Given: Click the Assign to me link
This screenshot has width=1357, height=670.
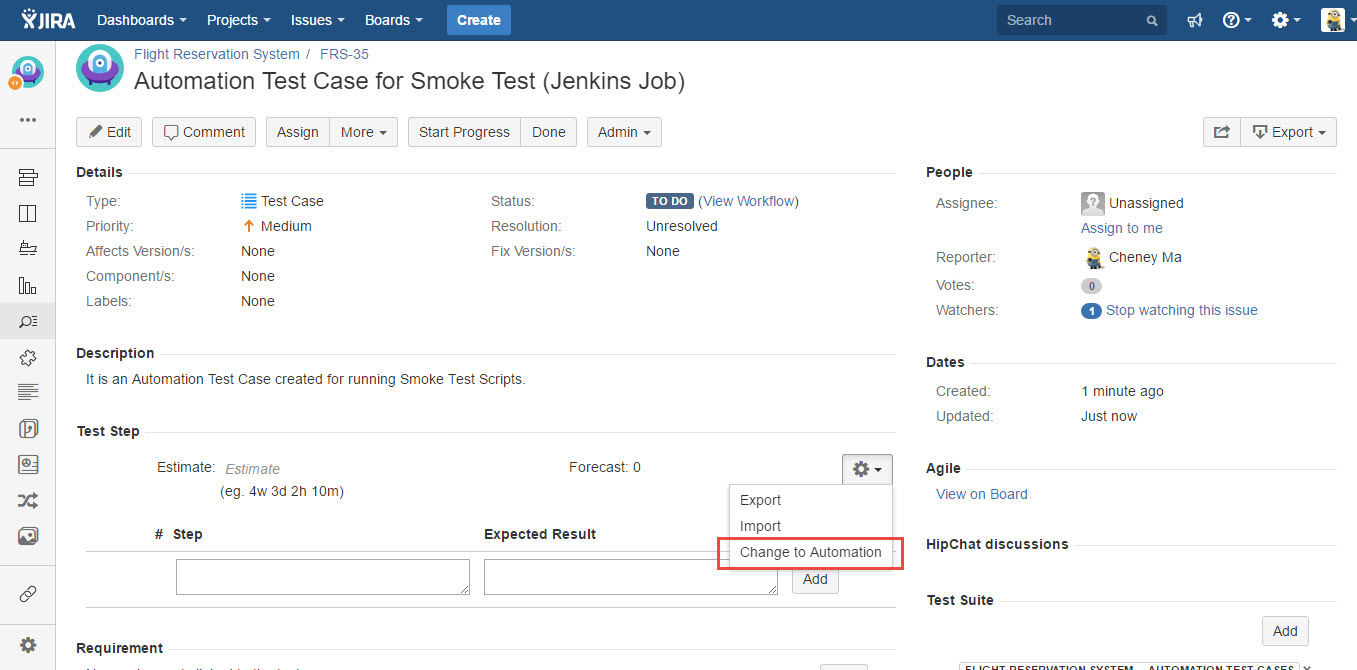Looking at the screenshot, I should [1121, 228].
